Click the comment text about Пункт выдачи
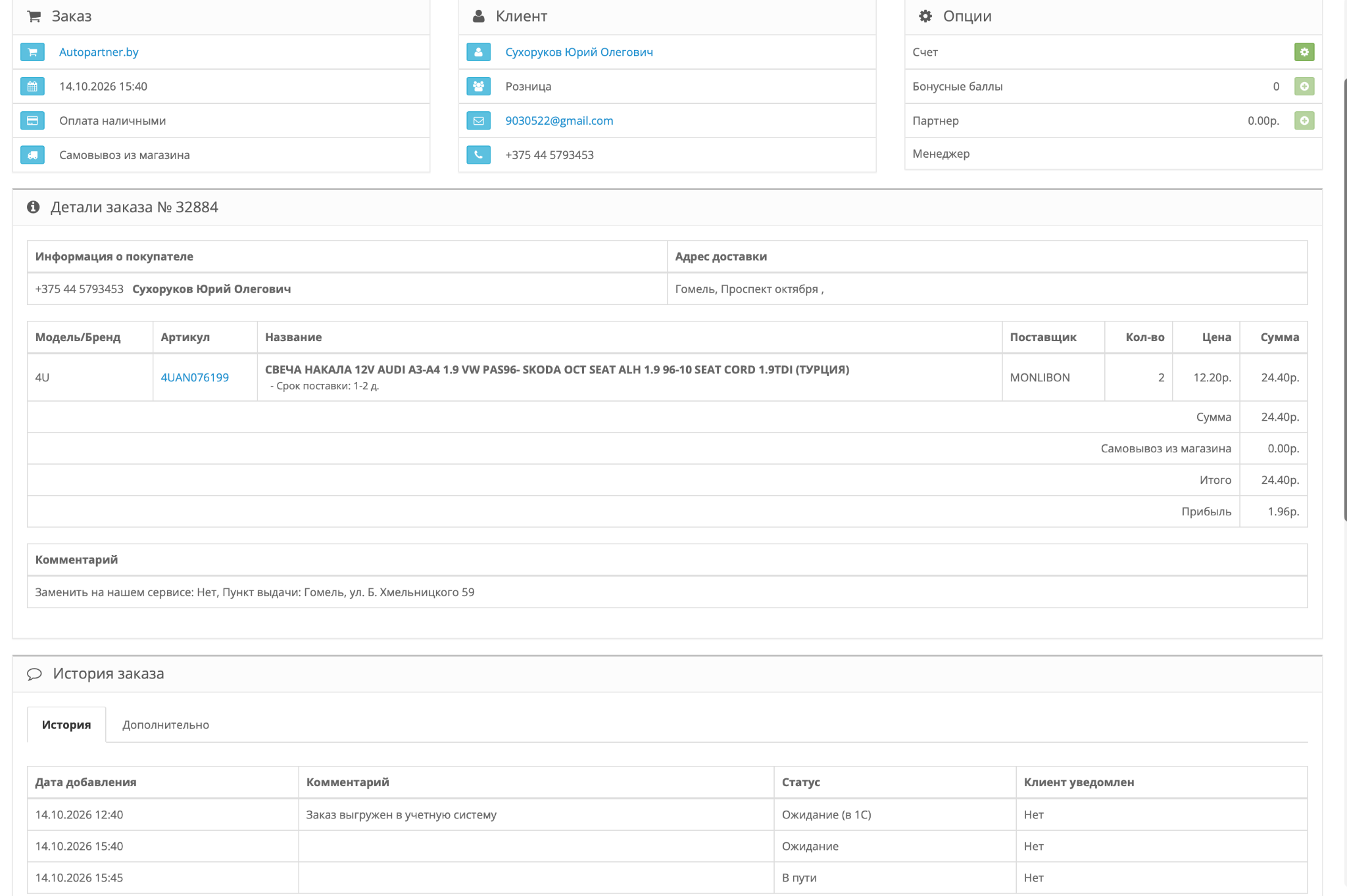1347x896 pixels. pos(255,592)
